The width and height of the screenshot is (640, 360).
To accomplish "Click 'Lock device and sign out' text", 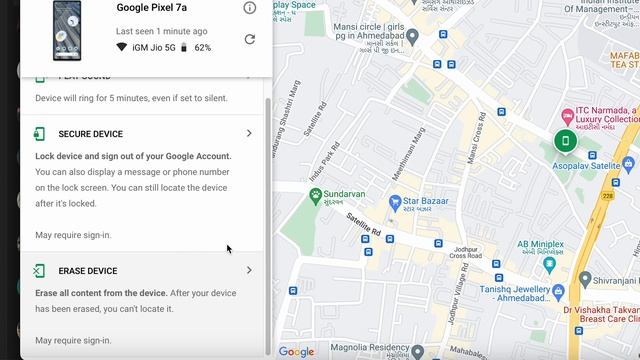I will (133, 156).
